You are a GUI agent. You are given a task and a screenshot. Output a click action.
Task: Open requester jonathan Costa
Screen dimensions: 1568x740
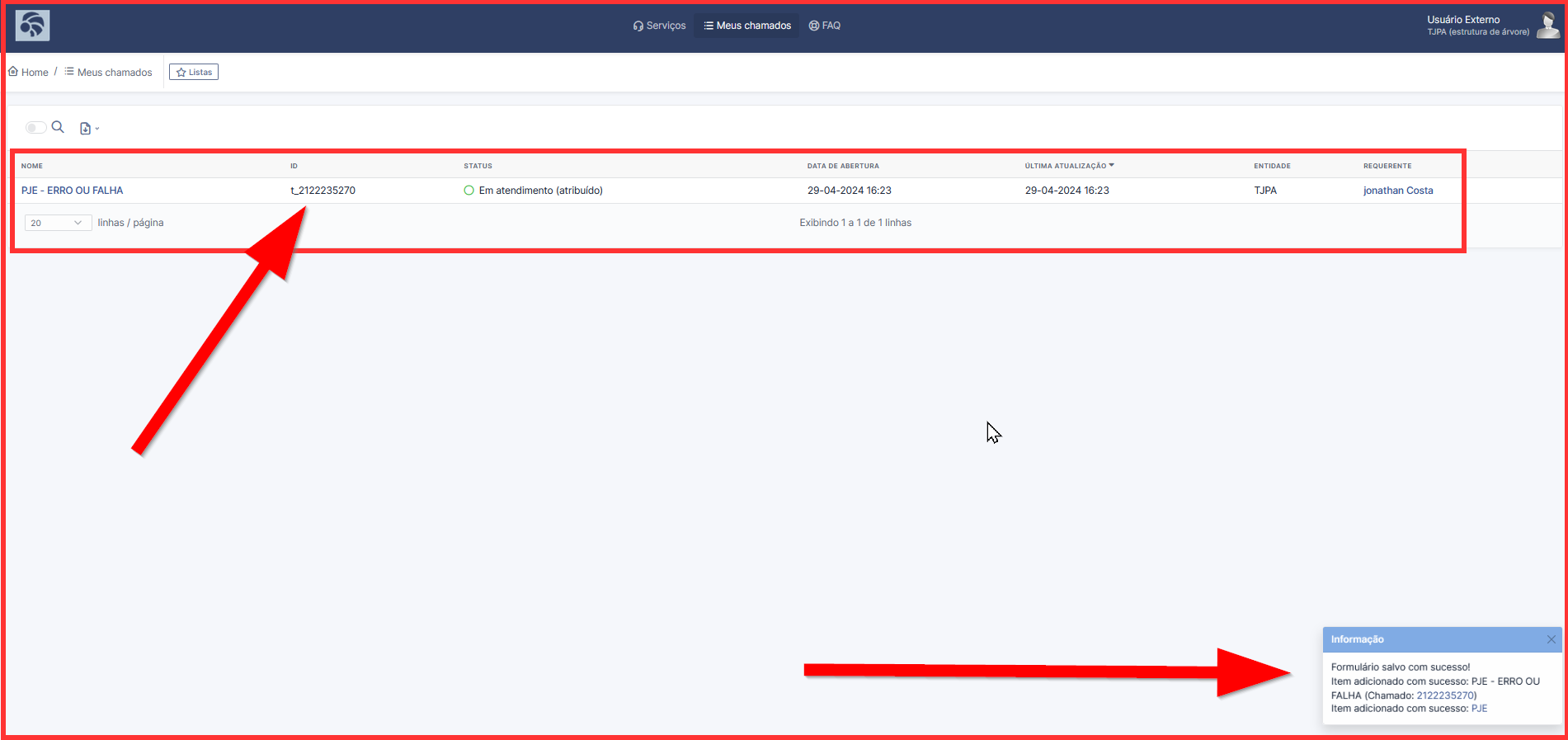pyautogui.click(x=1398, y=191)
